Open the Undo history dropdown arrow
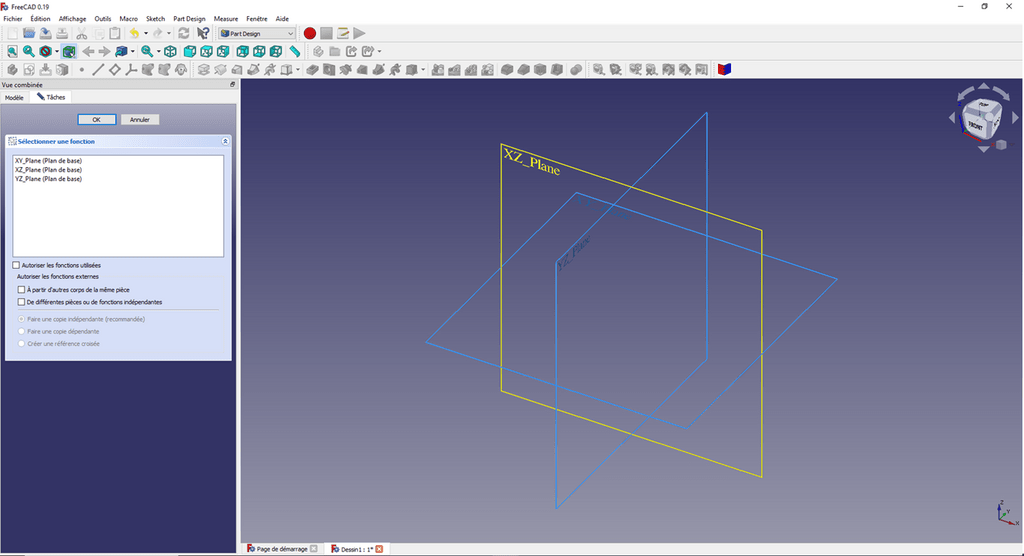This screenshot has width=1024, height=556. point(146,33)
